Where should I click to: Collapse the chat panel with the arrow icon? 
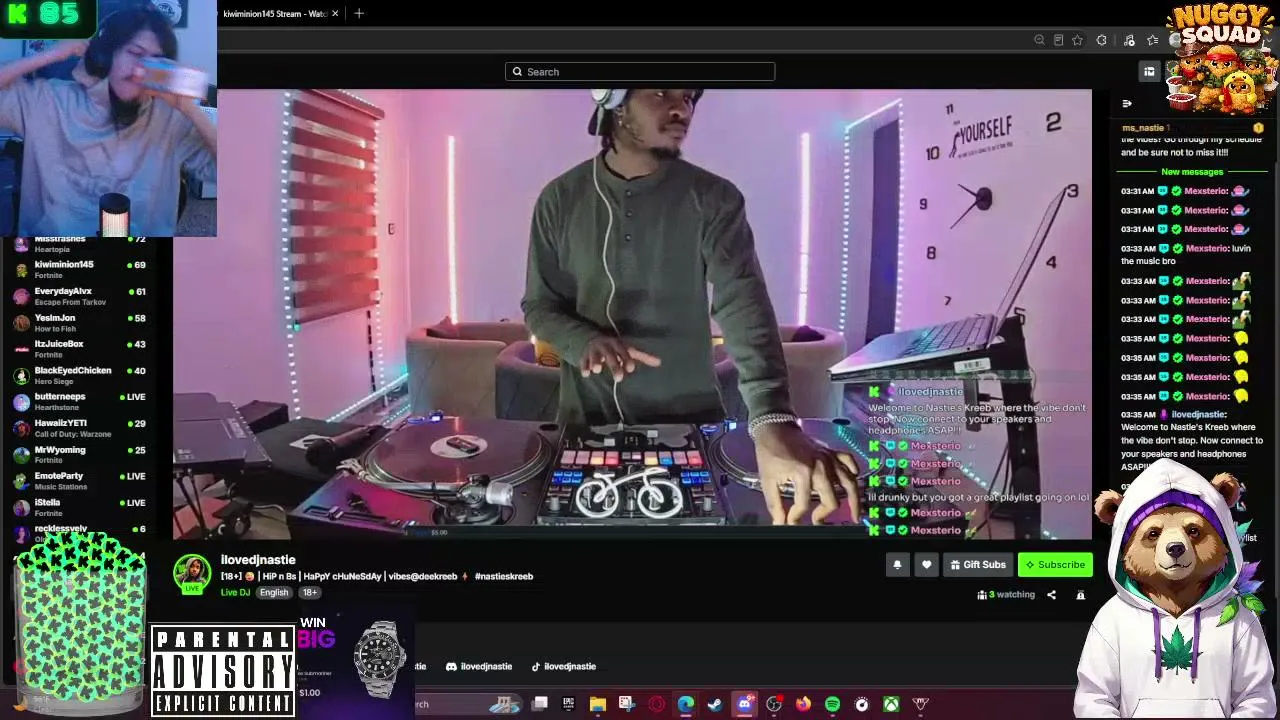click(1127, 104)
